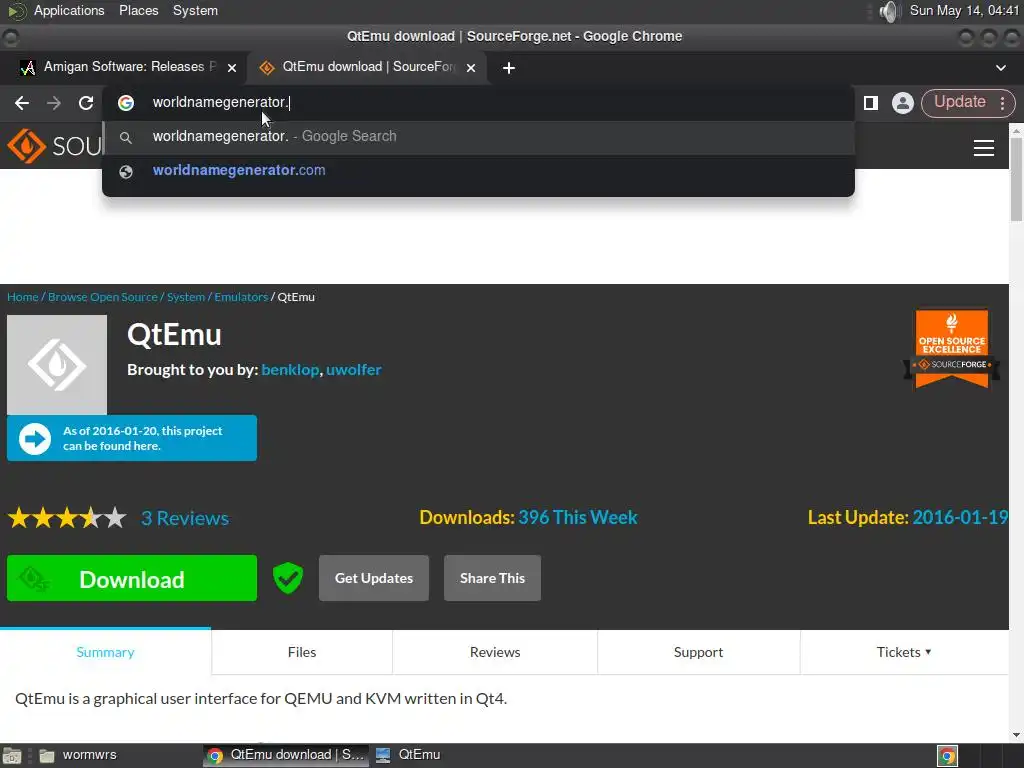Image resolution: width=1024 pixels, height=768 pixels.
Task: Click the show desktop icon in the taskbar
Action: coord(12,756)
